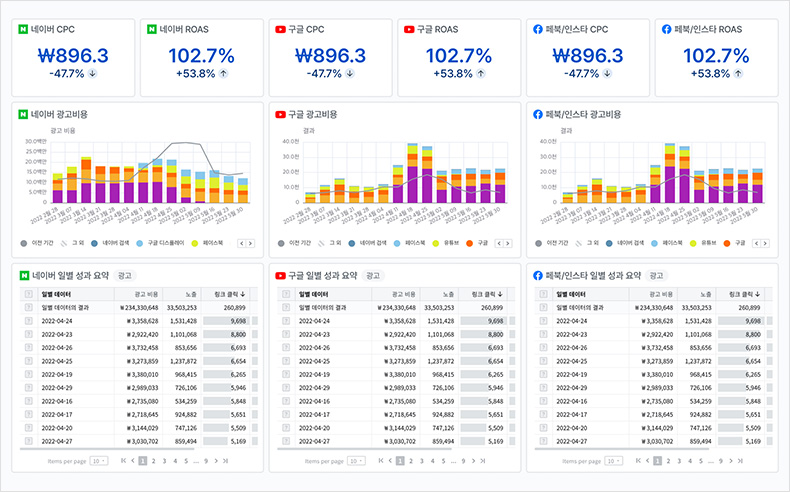The height and width of the screenshot is (492, 790).
Task: Click 광고 tag beside 네이버 일별 성과 요약
Action: click(124, 275)
